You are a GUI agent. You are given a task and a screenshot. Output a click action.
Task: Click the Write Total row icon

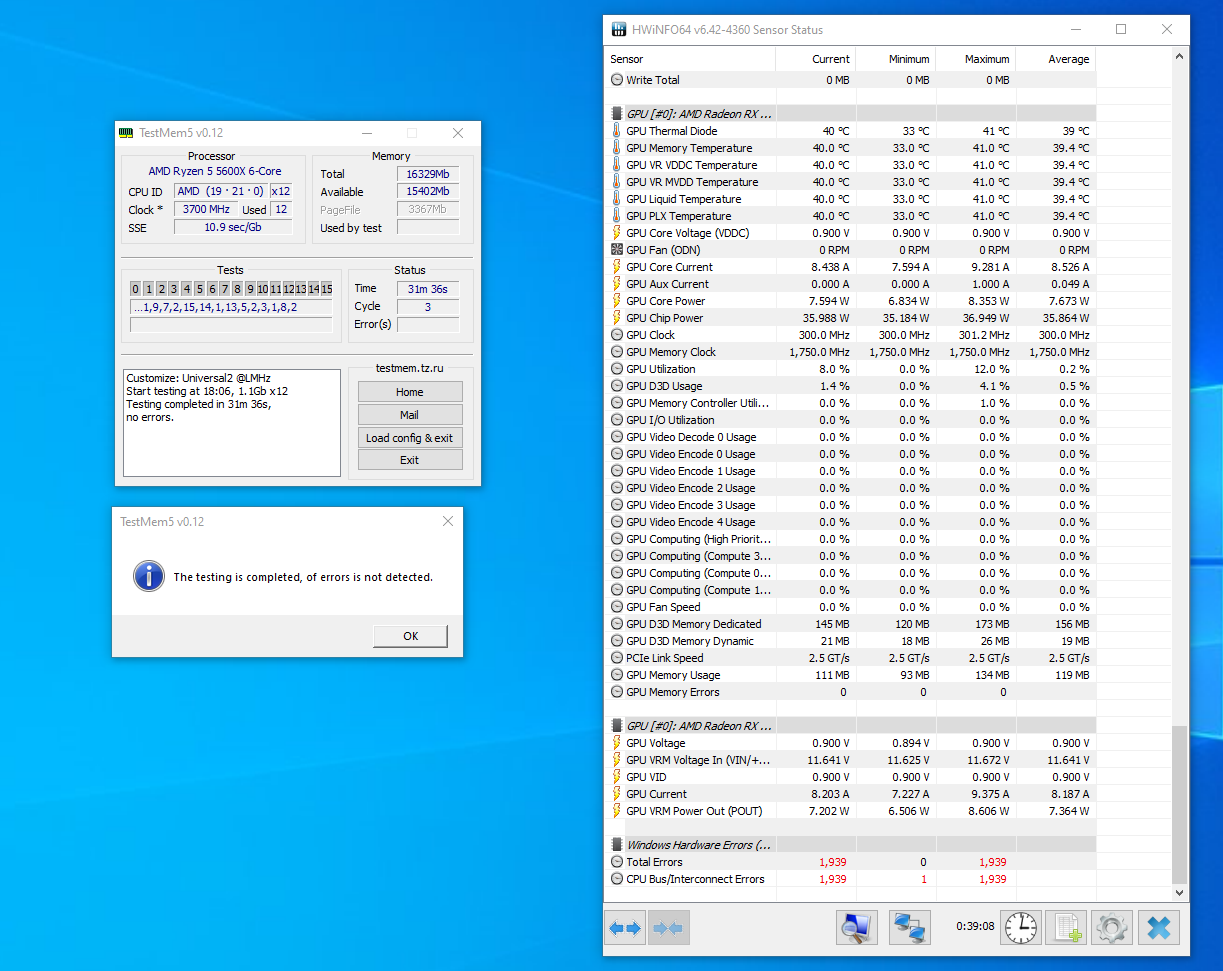pos(616,80)
